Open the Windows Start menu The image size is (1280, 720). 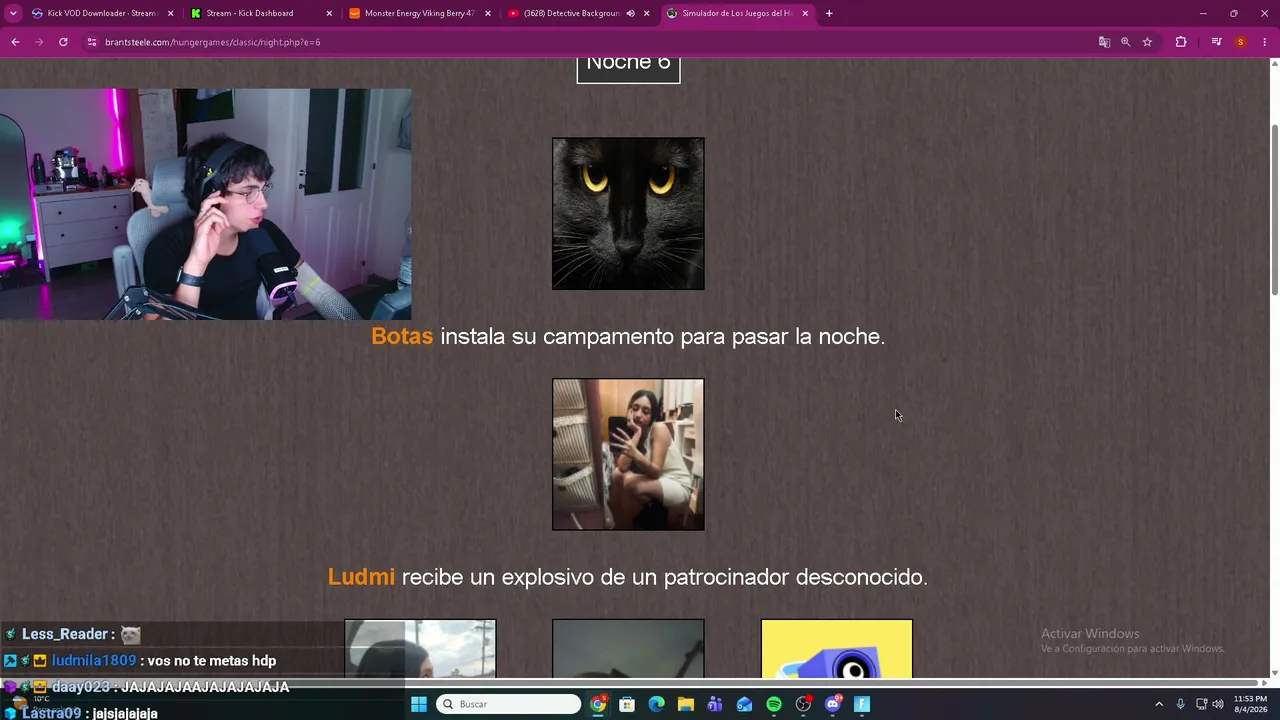coord(419,704)
